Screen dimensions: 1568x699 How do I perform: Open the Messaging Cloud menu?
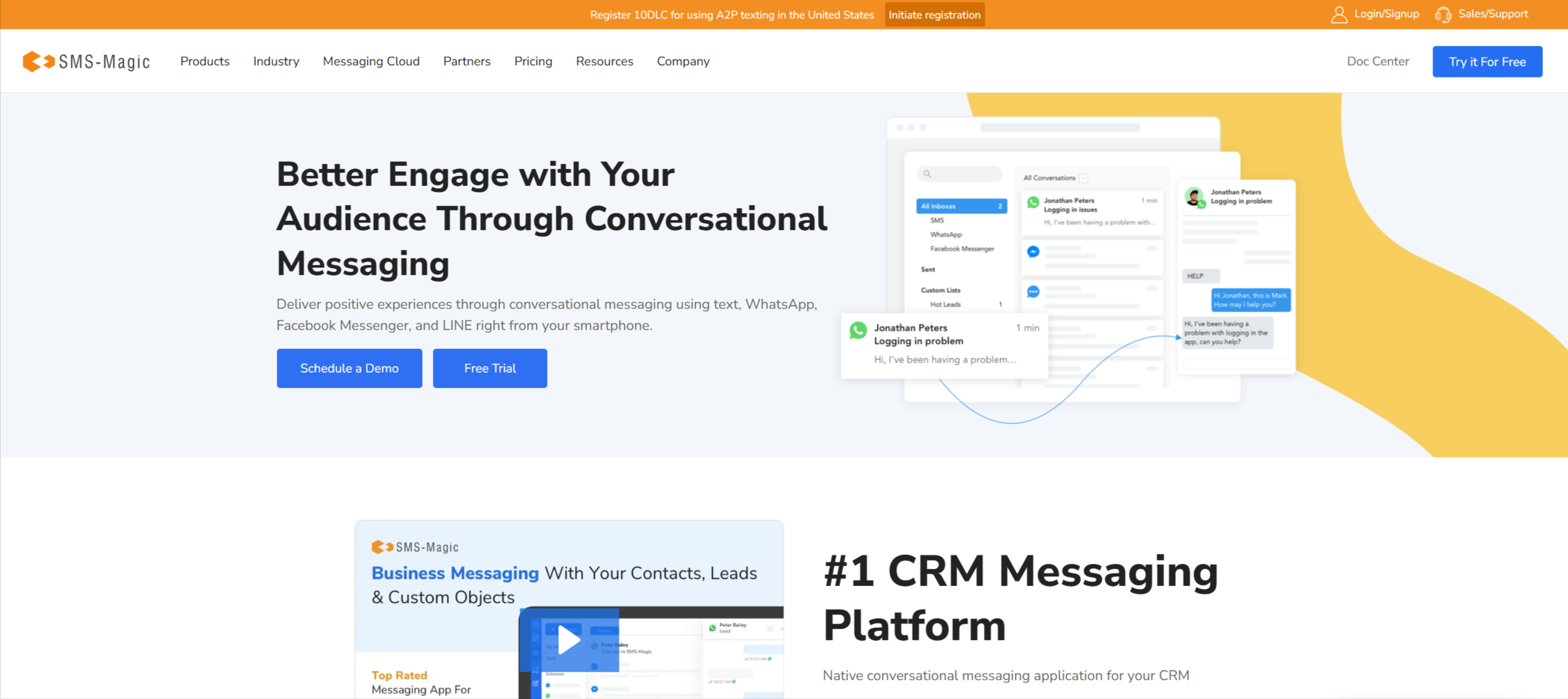tap(371, 61)
